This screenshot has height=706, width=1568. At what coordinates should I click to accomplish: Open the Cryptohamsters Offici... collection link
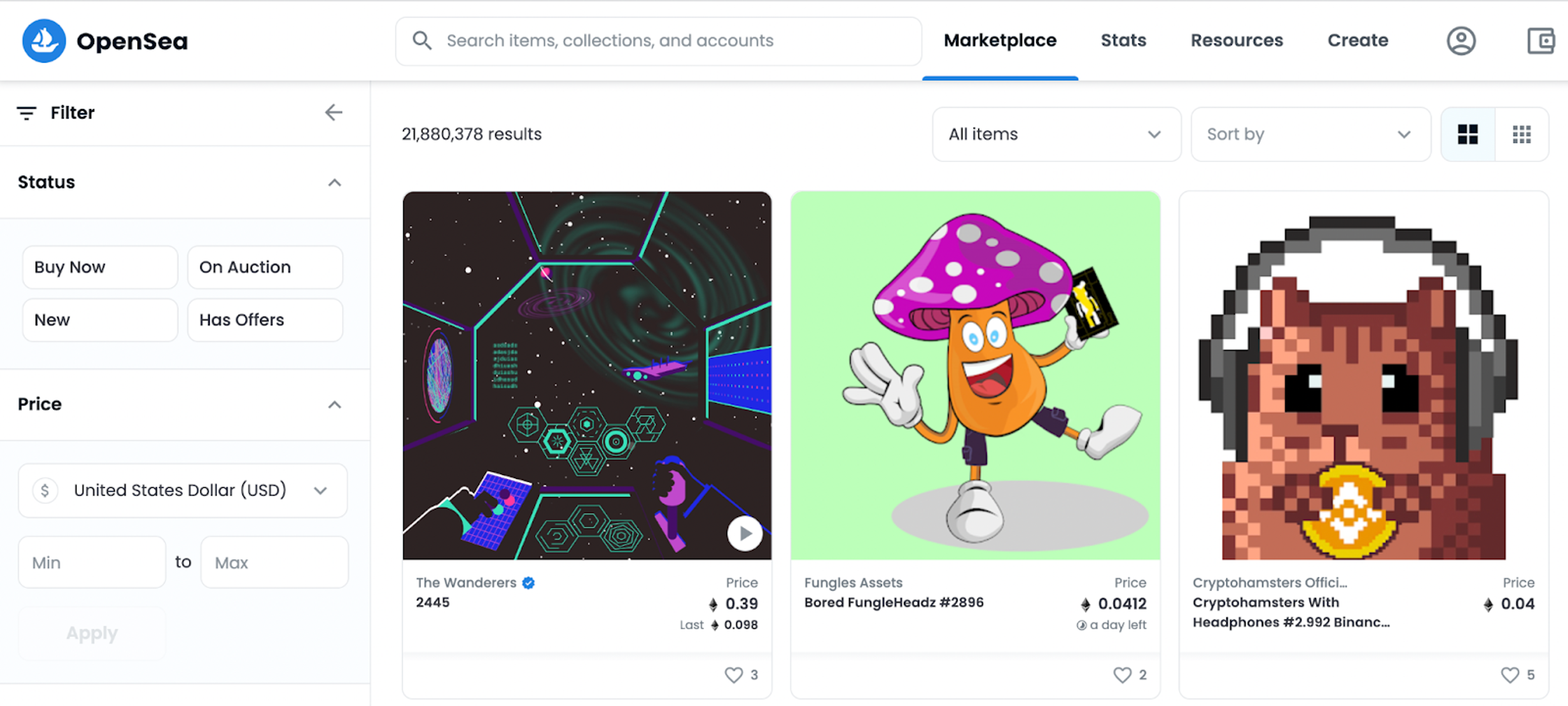1270,583
